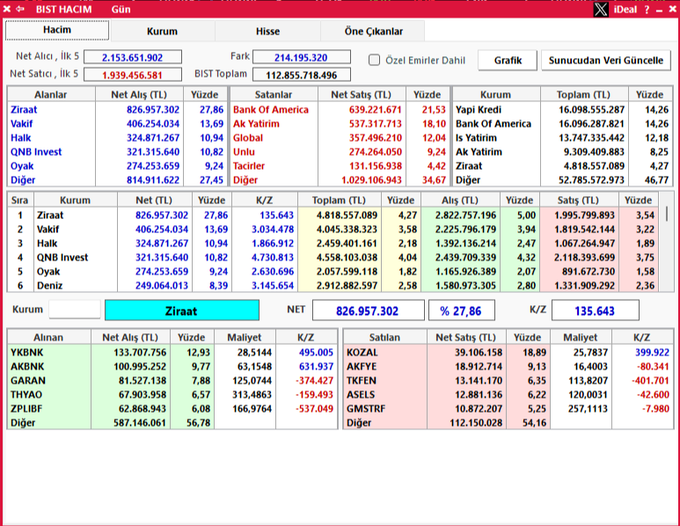680x526 pixels.
Task: Sort by the K/Z column header in ranking table
Action: [264, 200]
